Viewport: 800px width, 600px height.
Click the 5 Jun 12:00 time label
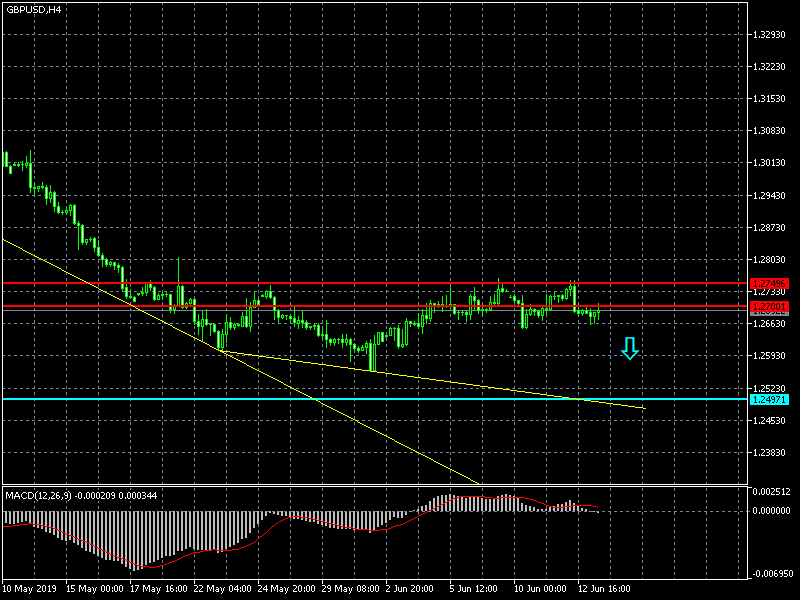[x=473, y=589]
